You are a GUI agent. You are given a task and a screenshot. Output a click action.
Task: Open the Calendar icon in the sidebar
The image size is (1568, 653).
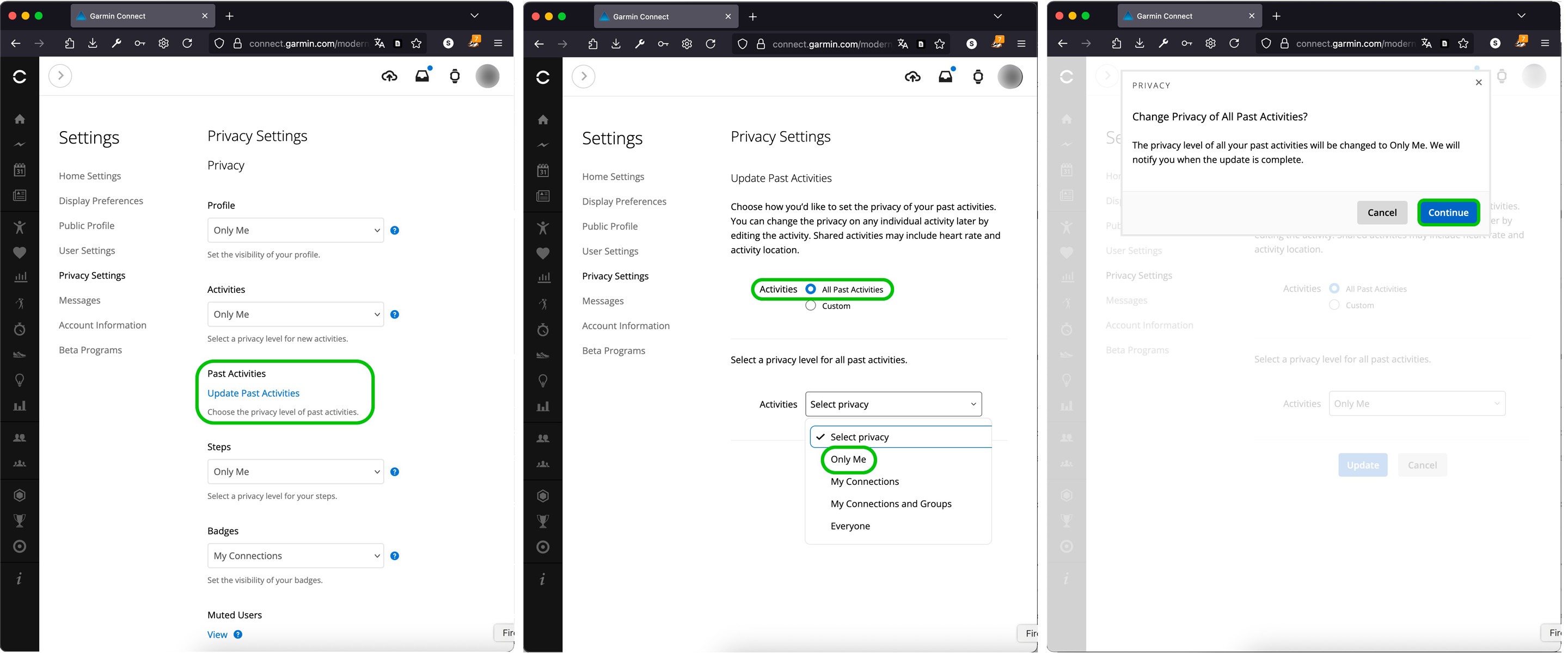point(20,170)
